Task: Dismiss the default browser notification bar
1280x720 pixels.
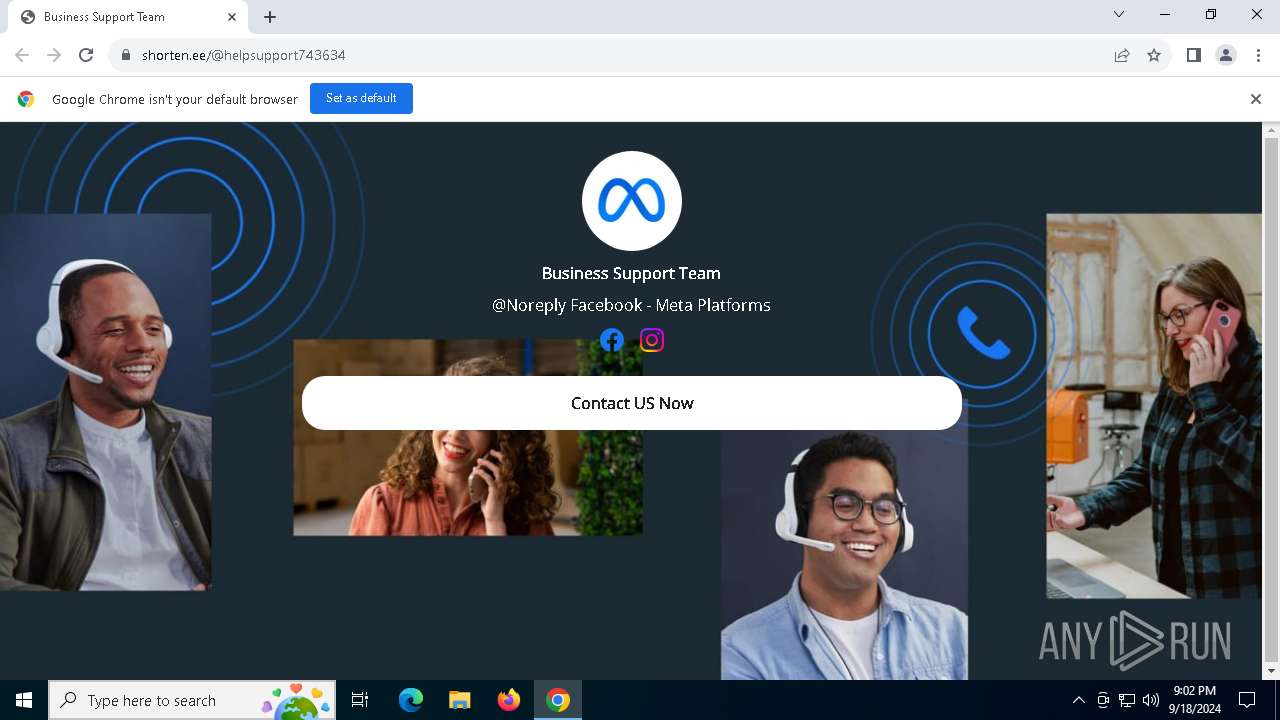Action: point(1256,99)
